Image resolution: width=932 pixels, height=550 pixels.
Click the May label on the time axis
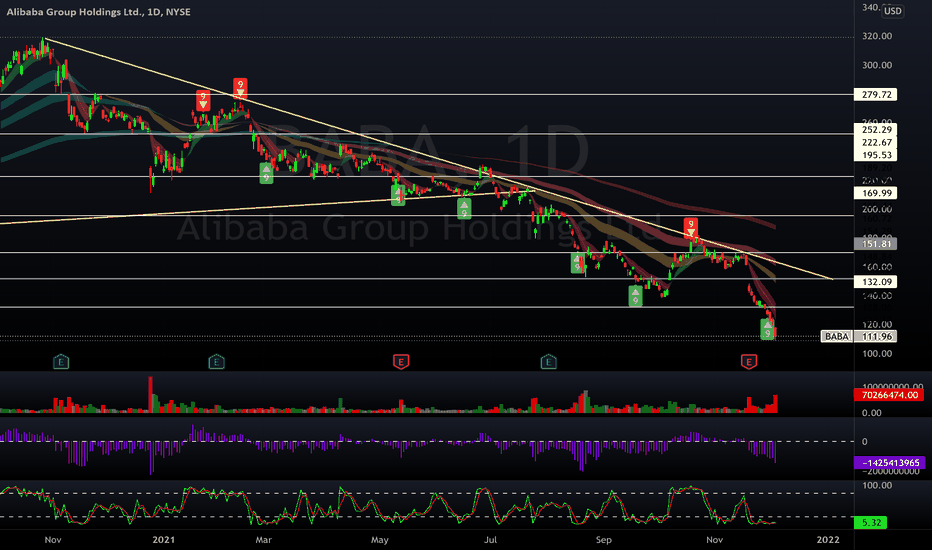coord(379,540)
